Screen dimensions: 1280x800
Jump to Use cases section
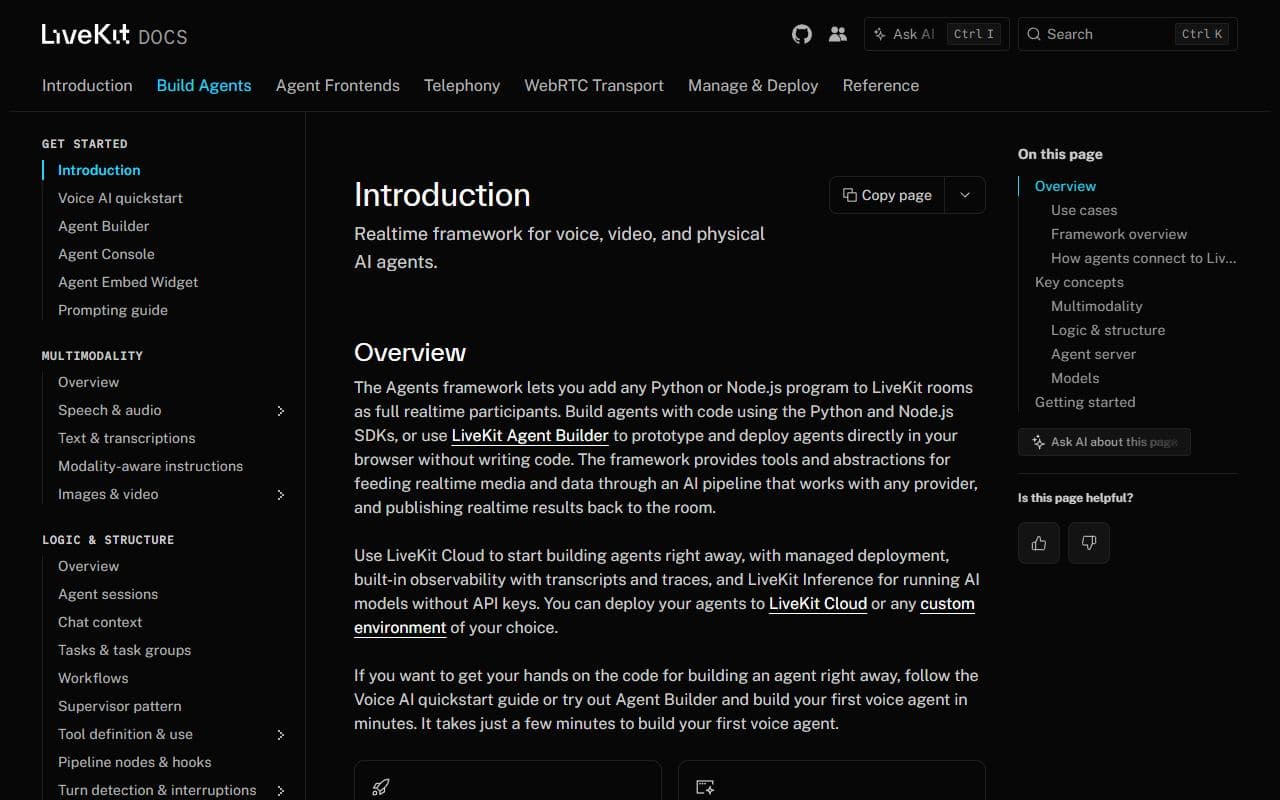tap(1084, 210)
